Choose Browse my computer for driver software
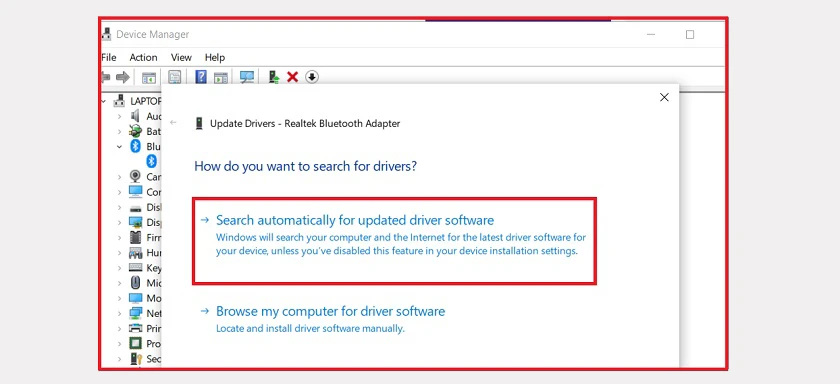The height and width of the screenshot is (384, 840). coord(323,319)
